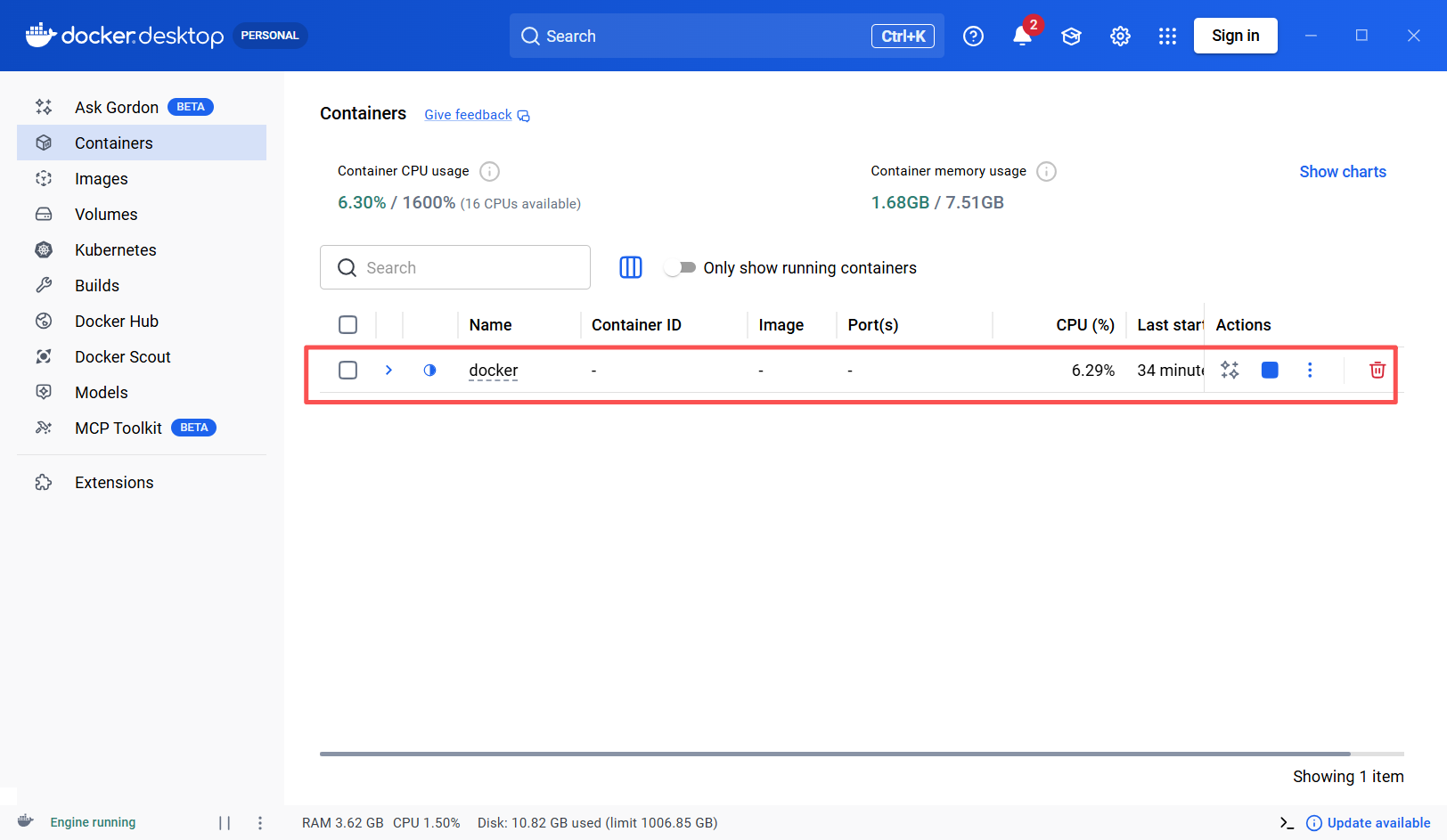This screenshot has height=840, width=1447.
Task: Click the Models sidebar icon
Action: (x=44, y=392)
